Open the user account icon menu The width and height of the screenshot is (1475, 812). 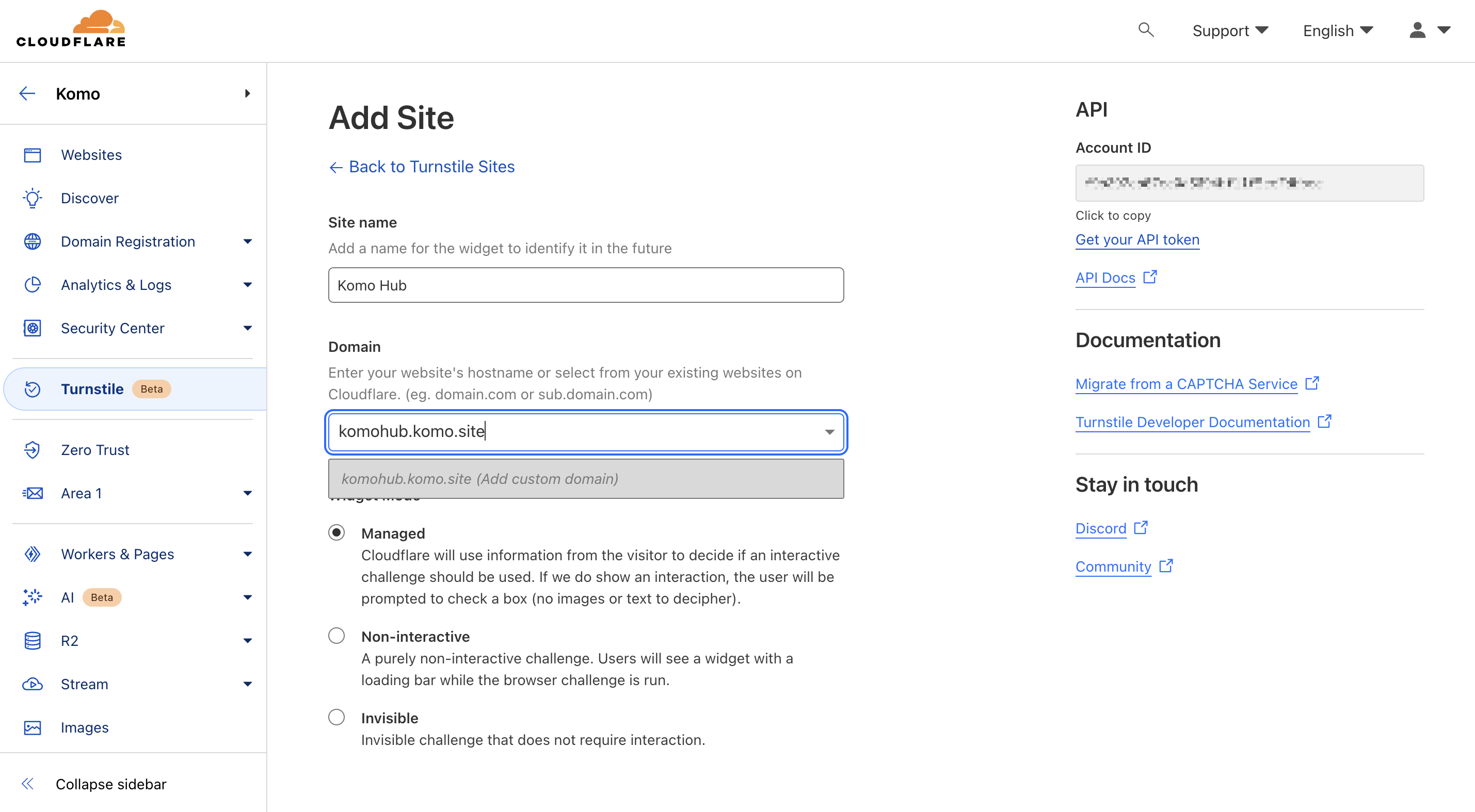[x=1428, y=30]
